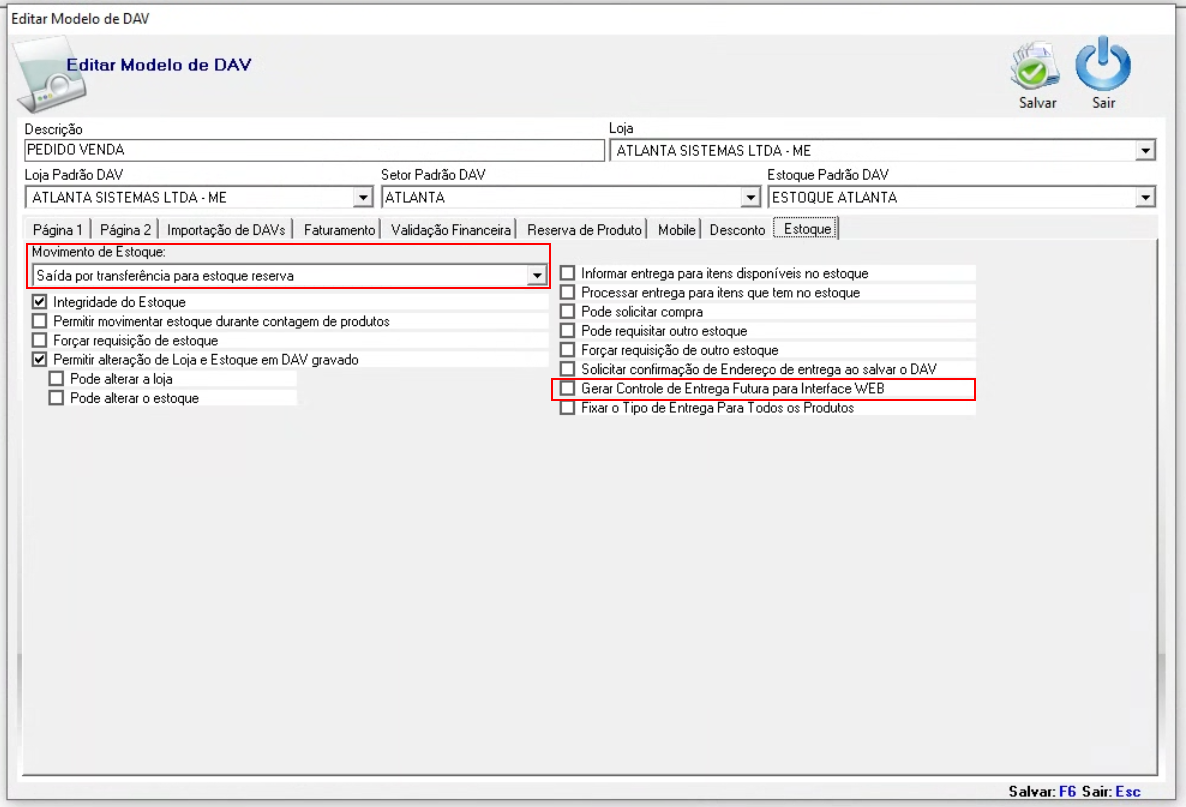Viewport: 1186px width, 807px height.
Task: Toggle the Integridade do Estoque checkbox
Action: click(40, 302)
